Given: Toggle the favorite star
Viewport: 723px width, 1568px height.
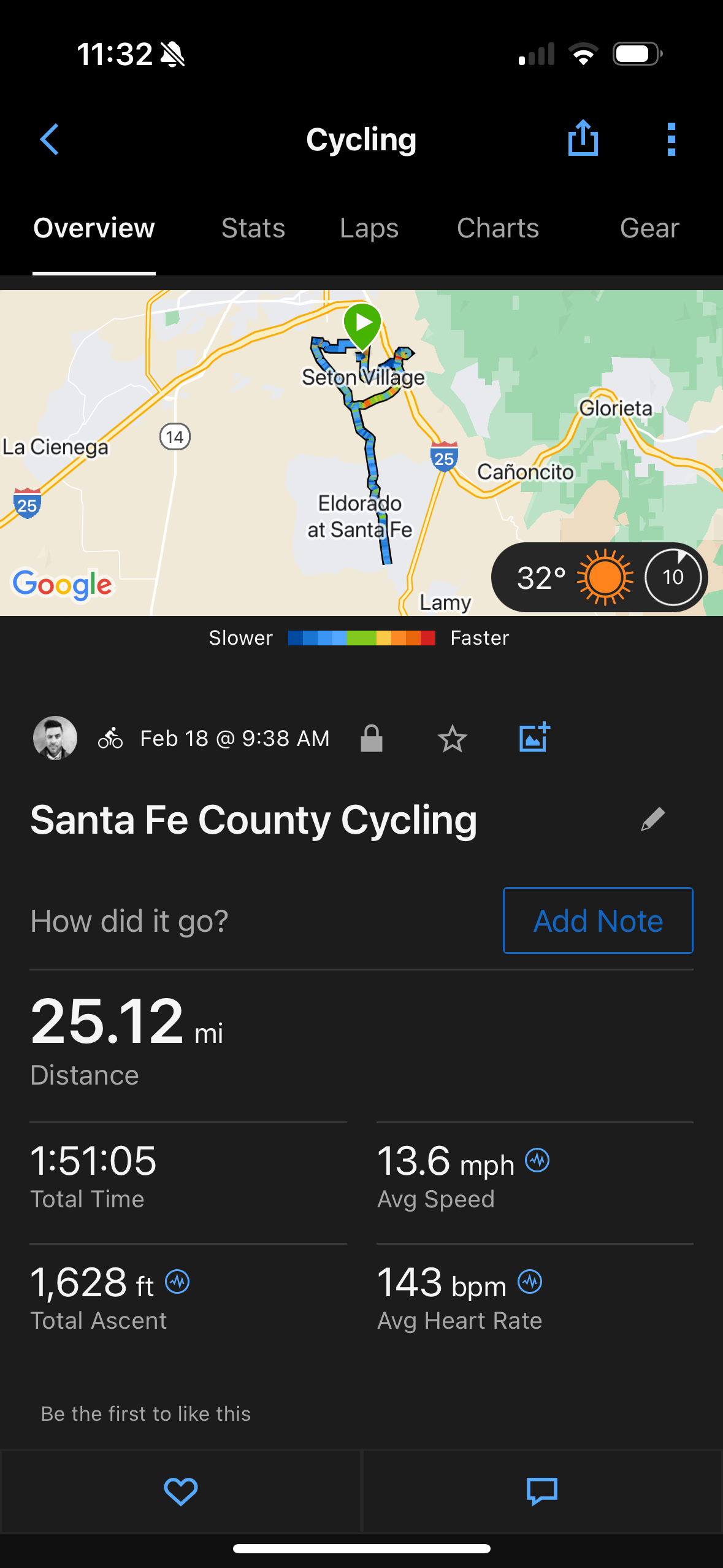Looking at the screenshot, I should [x=453, y=738].
